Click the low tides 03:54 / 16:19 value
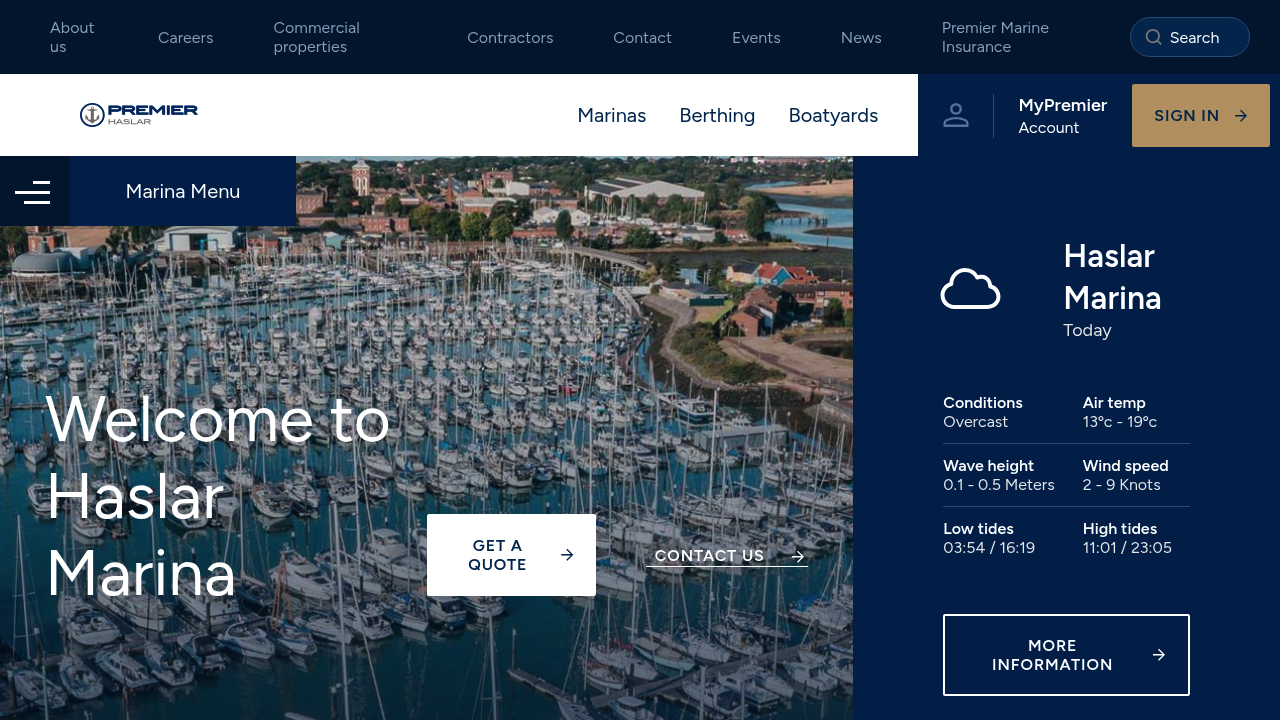1280x720 pixels. pos(989,548)
